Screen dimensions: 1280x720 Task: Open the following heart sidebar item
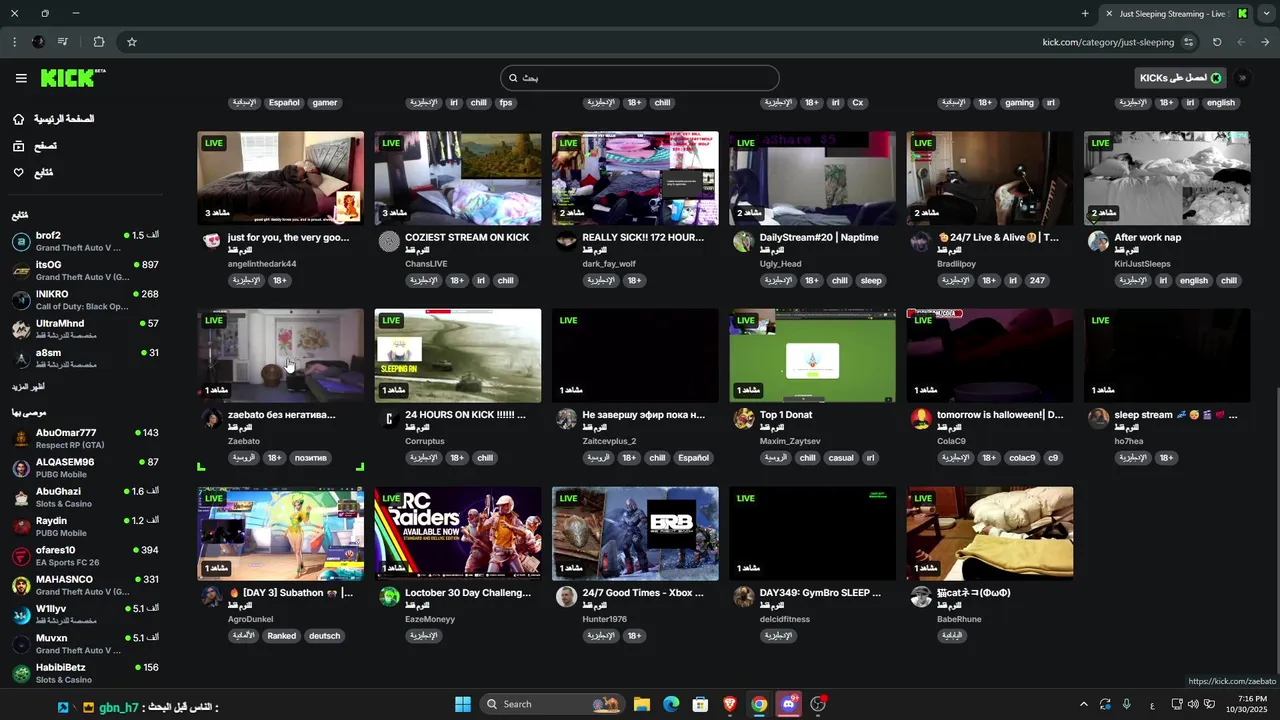click(33, 173)
